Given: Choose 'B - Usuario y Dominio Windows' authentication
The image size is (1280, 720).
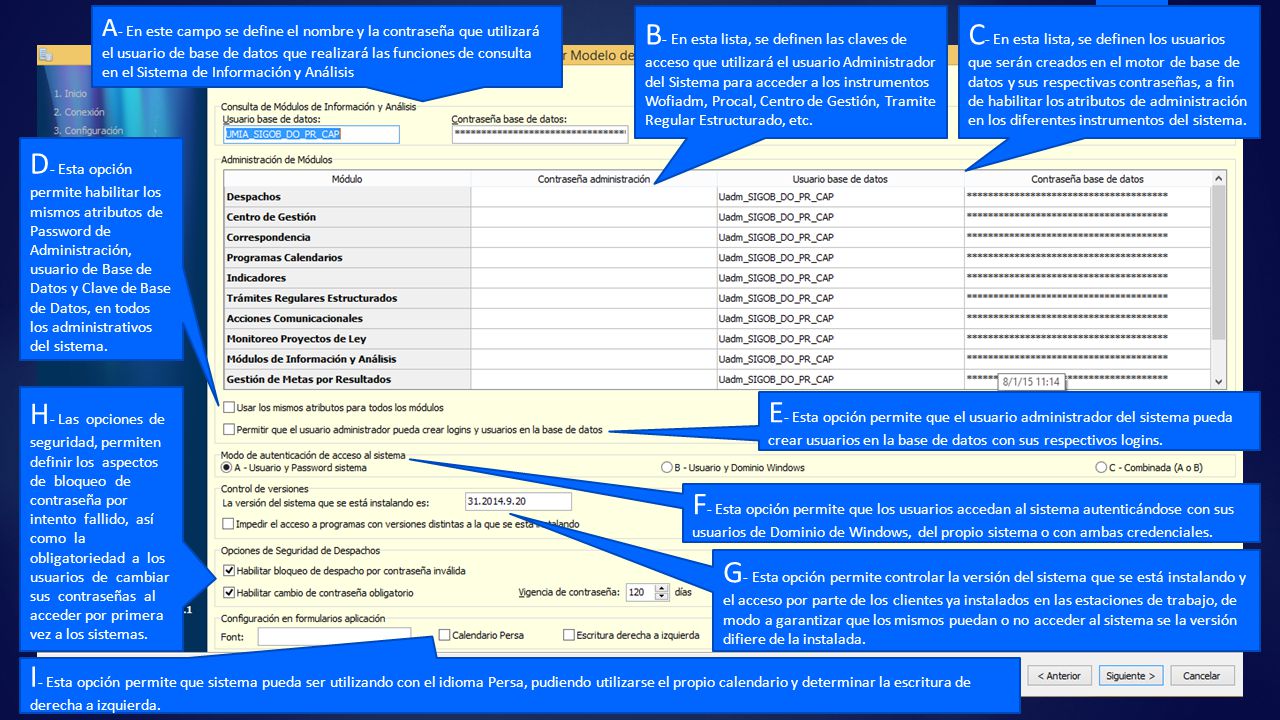Looking at the screenshot, I should [x=666, y=467].
